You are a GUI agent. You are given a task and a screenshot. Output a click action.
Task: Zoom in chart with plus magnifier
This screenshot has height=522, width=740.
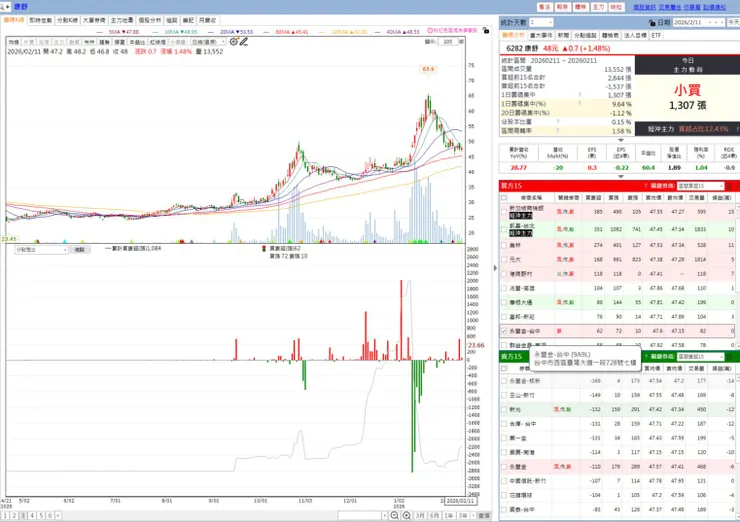pos(406,515)
